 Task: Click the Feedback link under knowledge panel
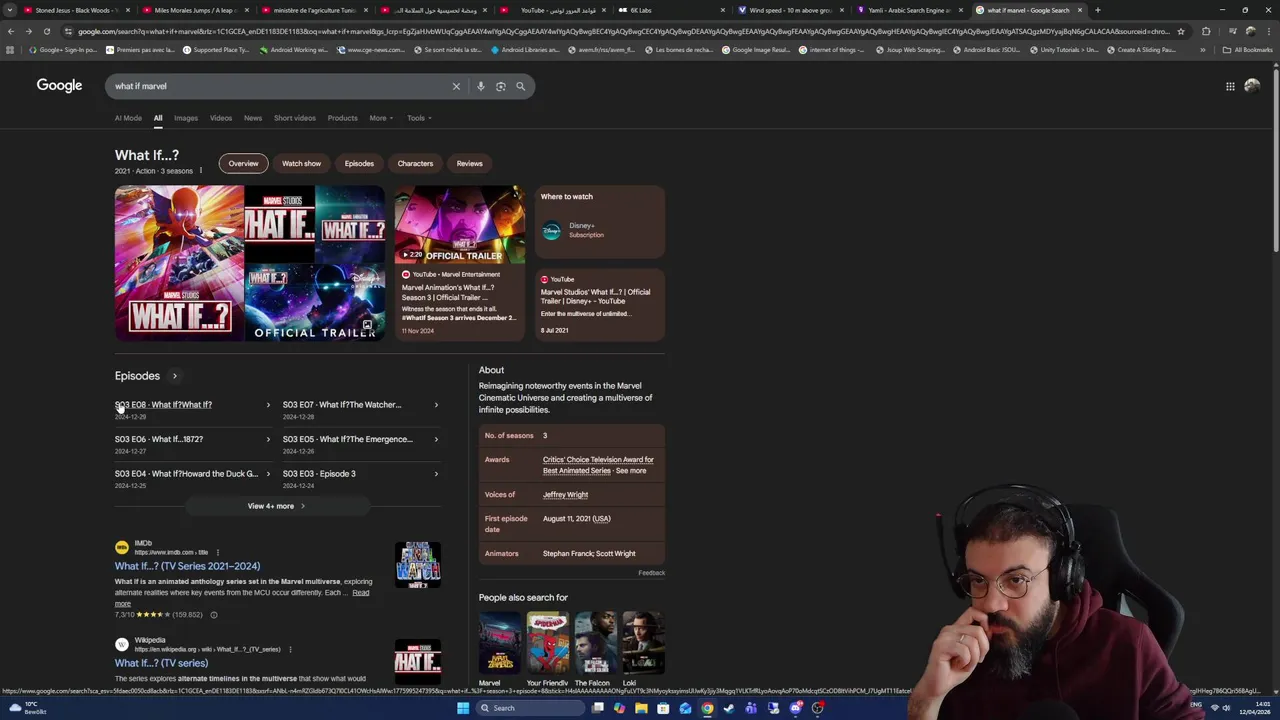point(651,573)
